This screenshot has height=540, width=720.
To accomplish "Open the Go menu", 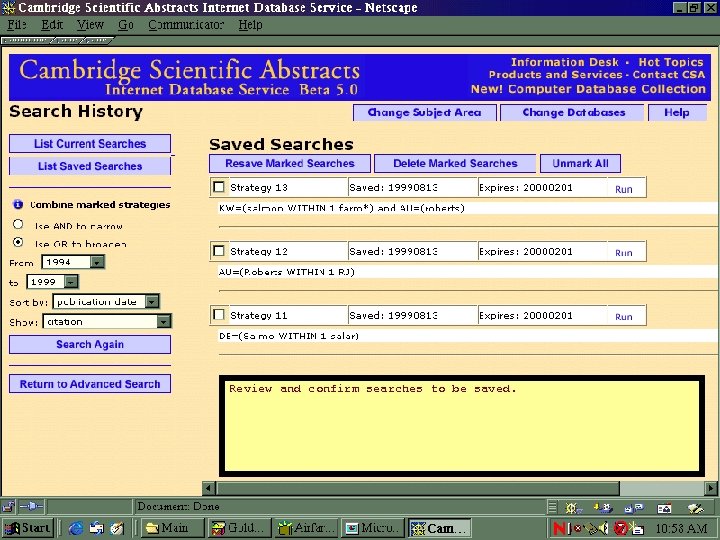I will [x=125, y=25].
